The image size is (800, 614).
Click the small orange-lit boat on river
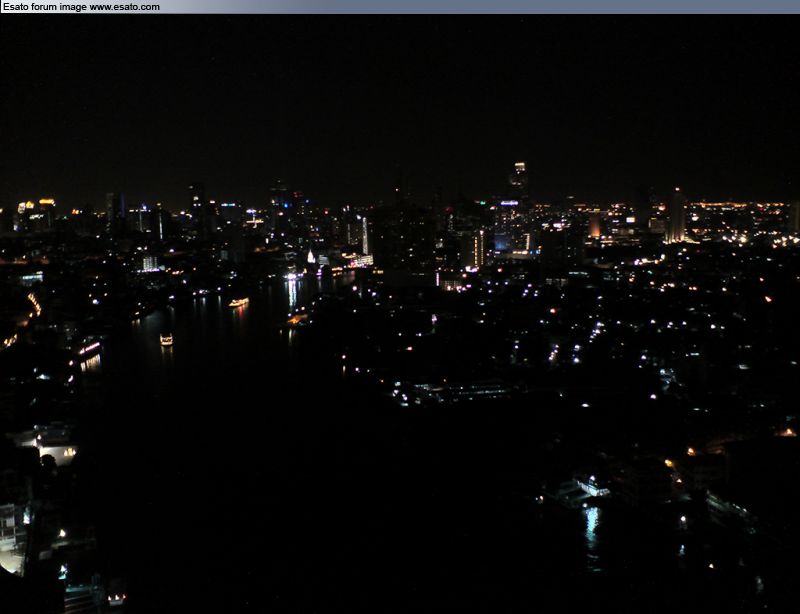[x=166, y=340]
